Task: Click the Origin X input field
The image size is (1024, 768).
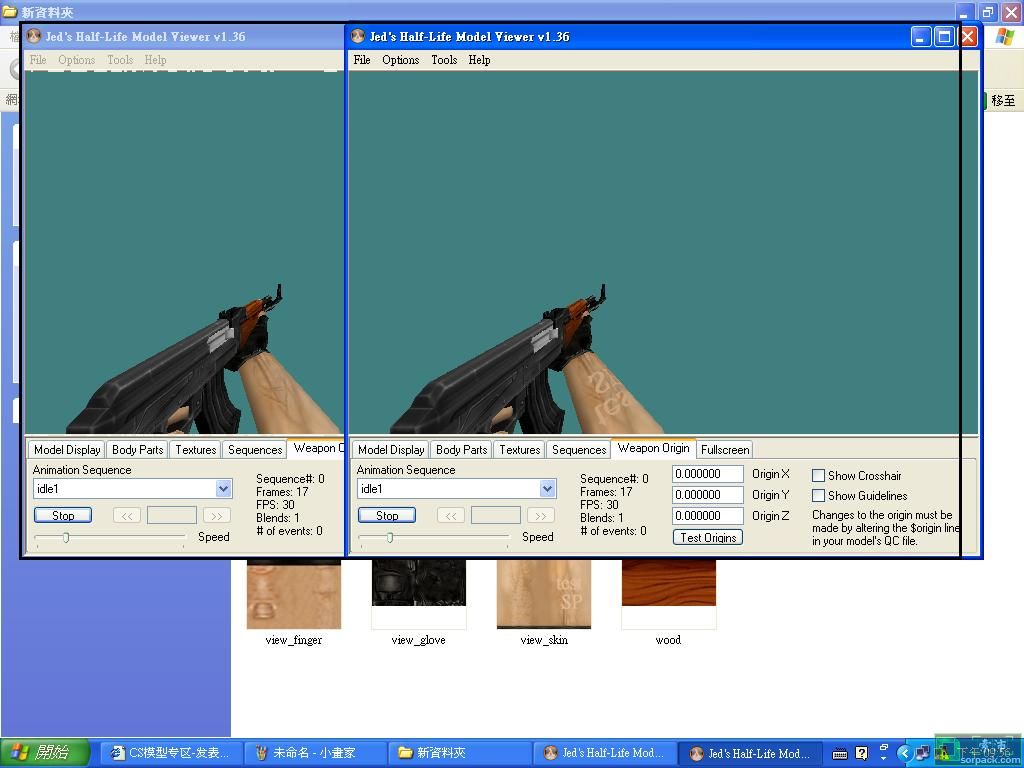Action: point(708,474)
